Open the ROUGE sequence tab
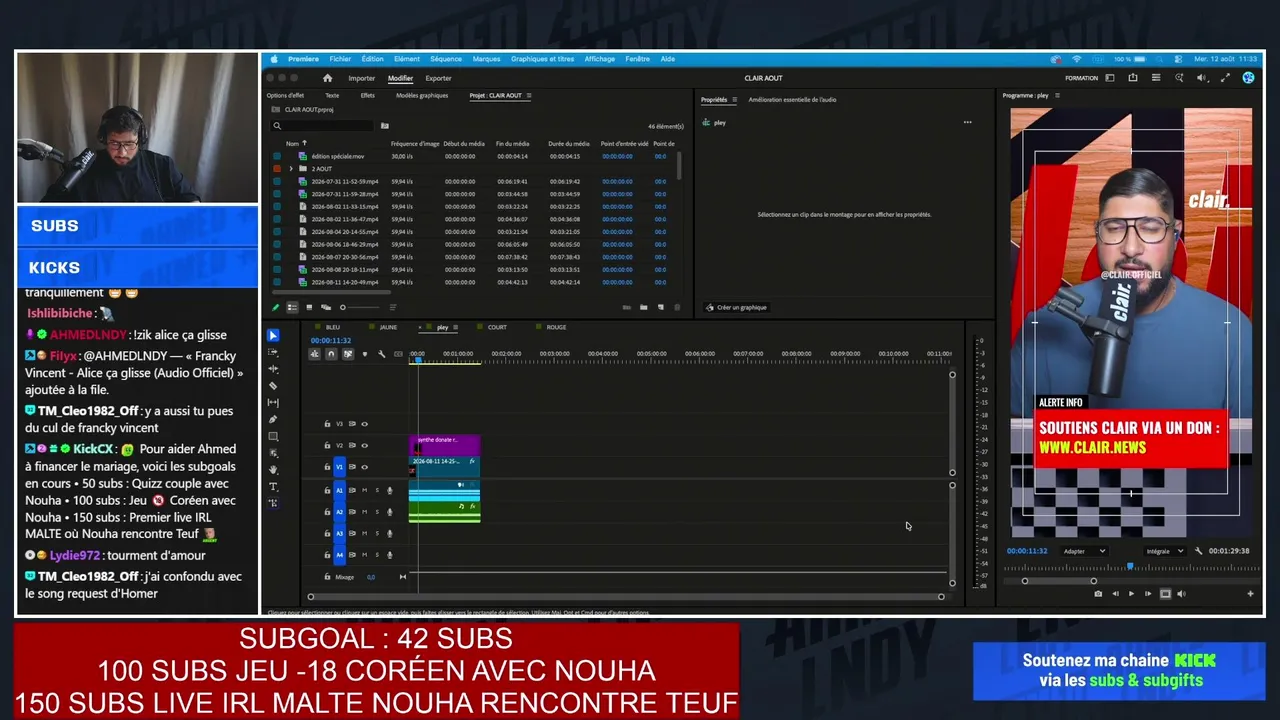The image size is (1280, 720). 556,327
